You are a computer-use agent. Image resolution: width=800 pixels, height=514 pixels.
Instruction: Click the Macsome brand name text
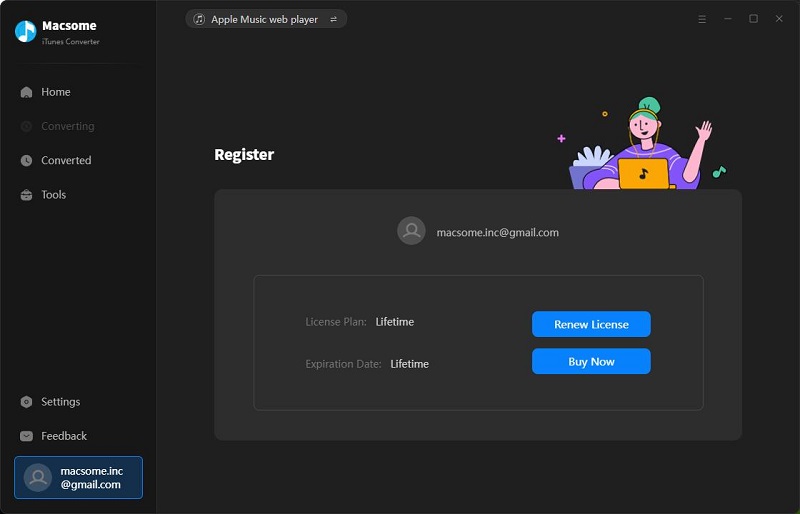coord(69,26)
